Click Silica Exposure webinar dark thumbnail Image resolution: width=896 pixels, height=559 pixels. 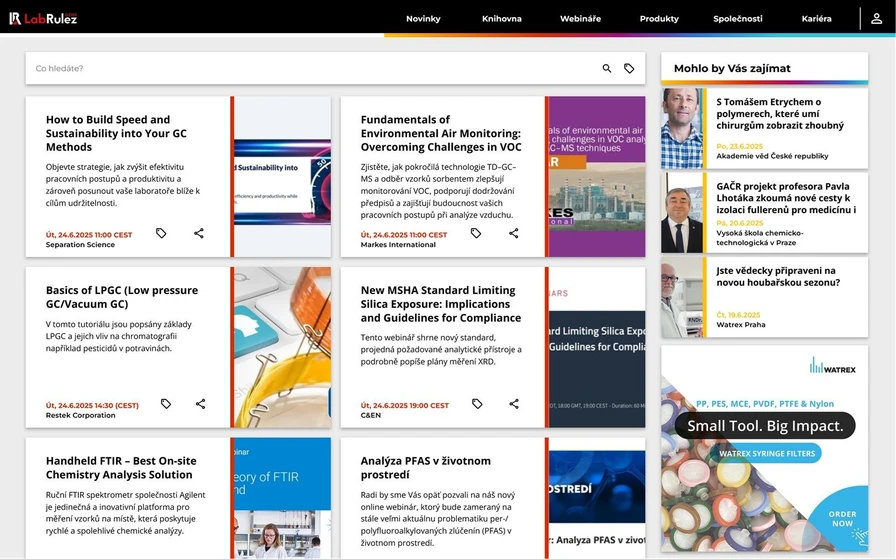pyautogui.click(x=597, y=347)
